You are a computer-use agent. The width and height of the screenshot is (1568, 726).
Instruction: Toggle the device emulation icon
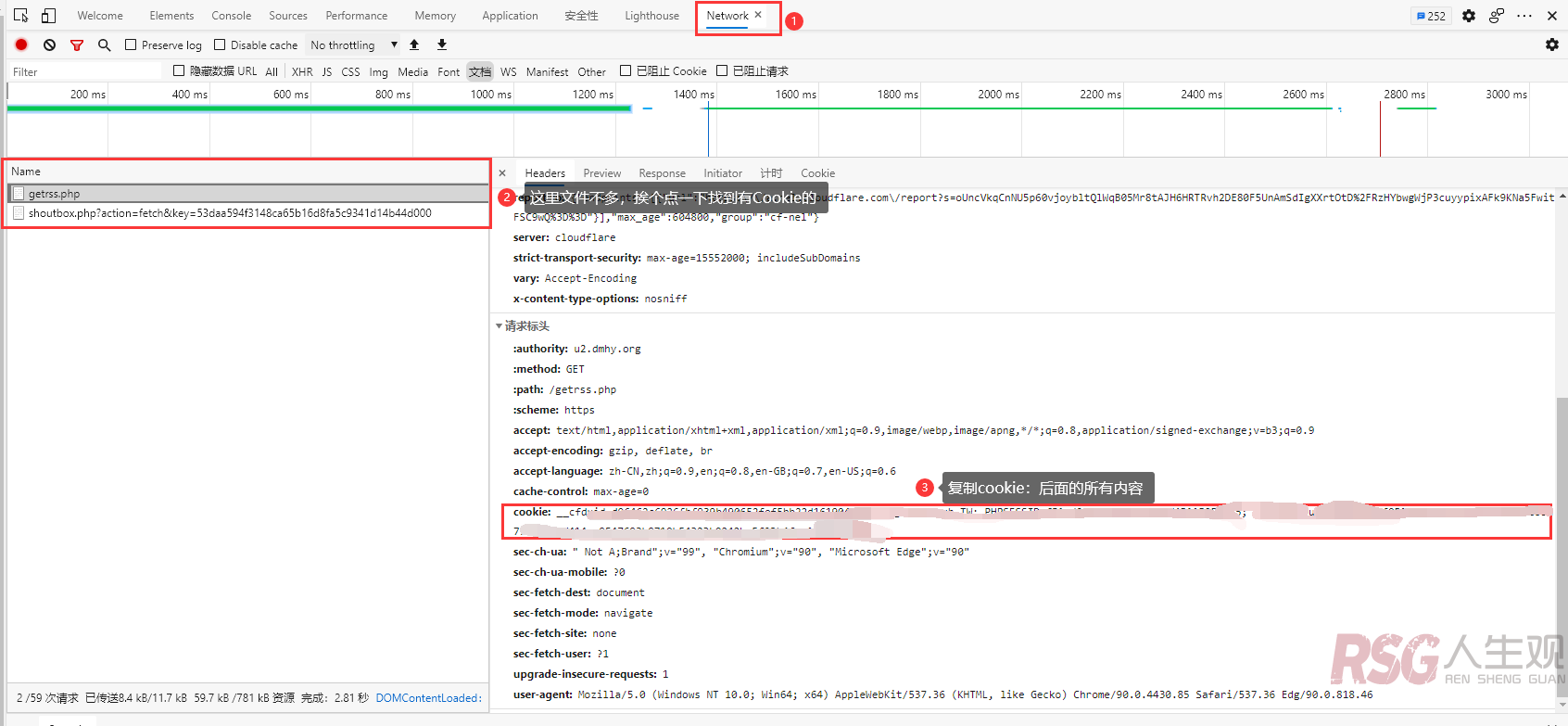(48, 16)
